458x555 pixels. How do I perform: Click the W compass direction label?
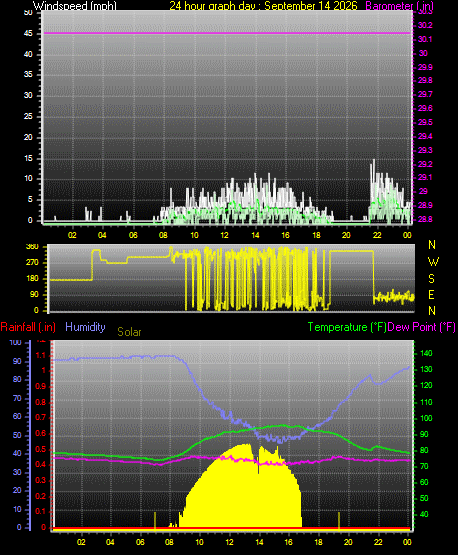pyautogui.click(x=433, y=262)
